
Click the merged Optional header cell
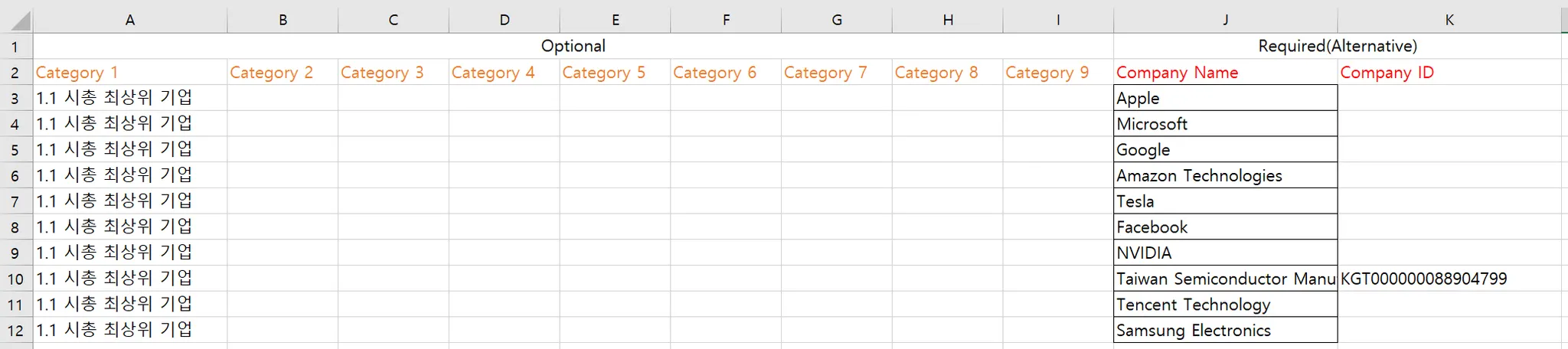coord(573,46)
